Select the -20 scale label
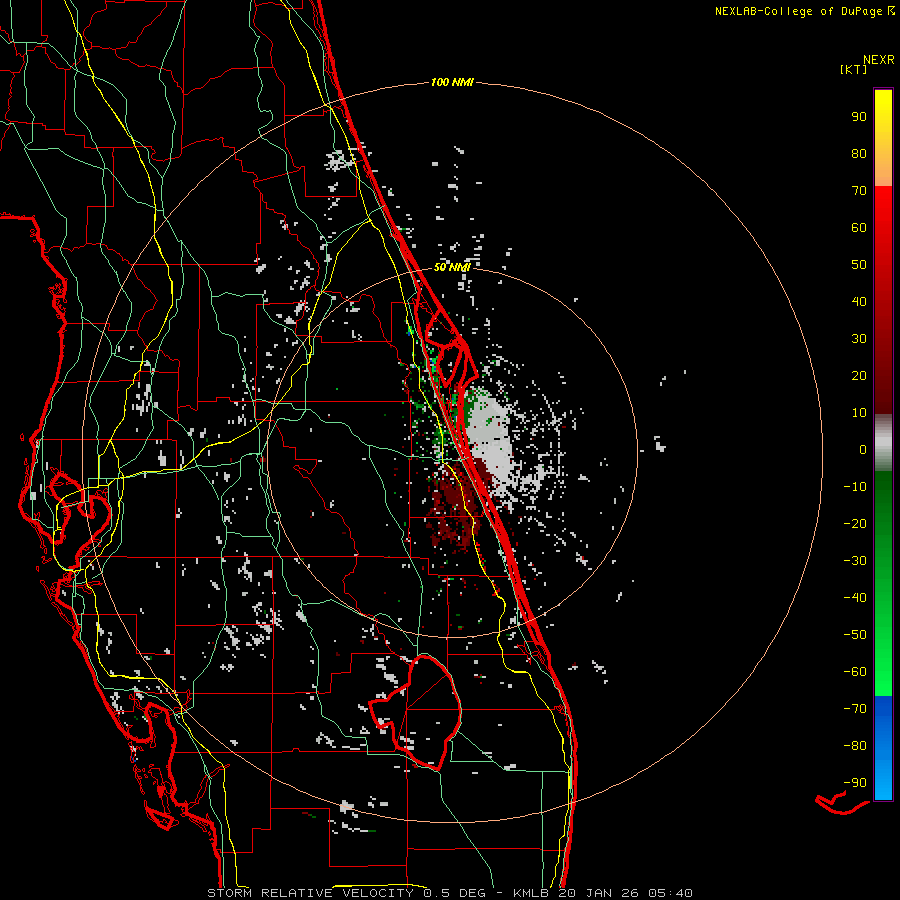 855,524
